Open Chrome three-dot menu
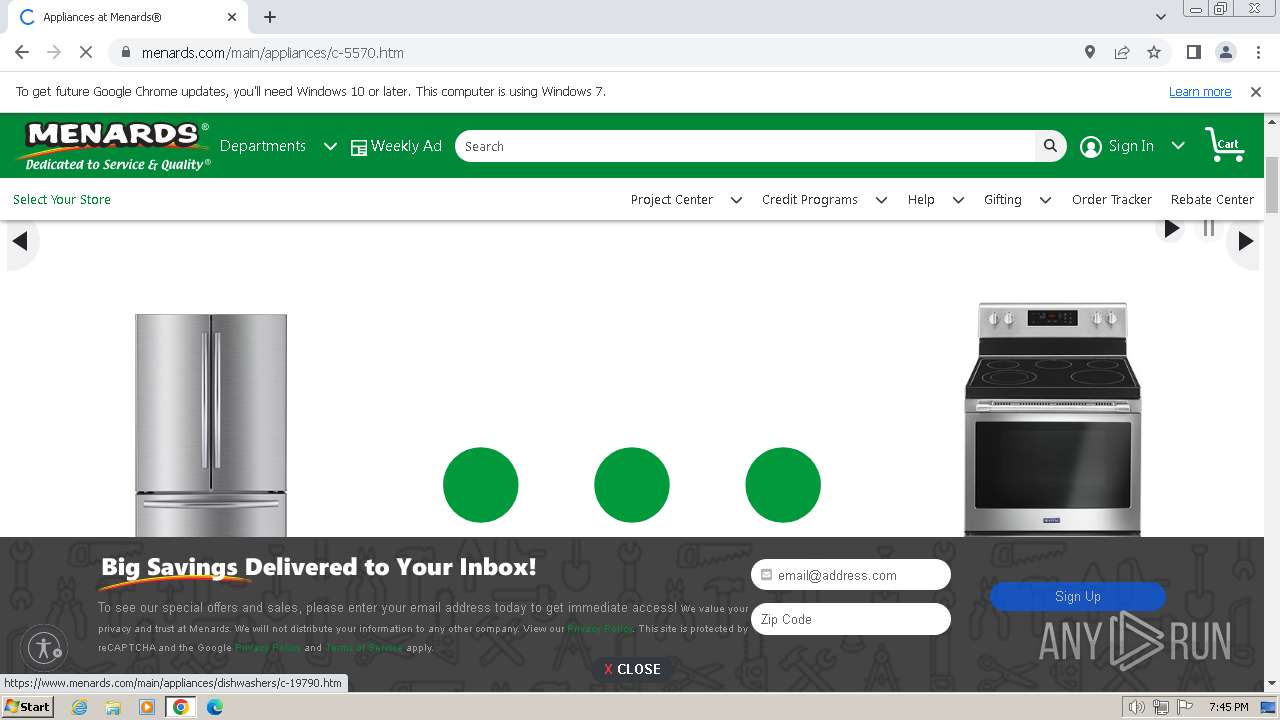 point(1256,52)
